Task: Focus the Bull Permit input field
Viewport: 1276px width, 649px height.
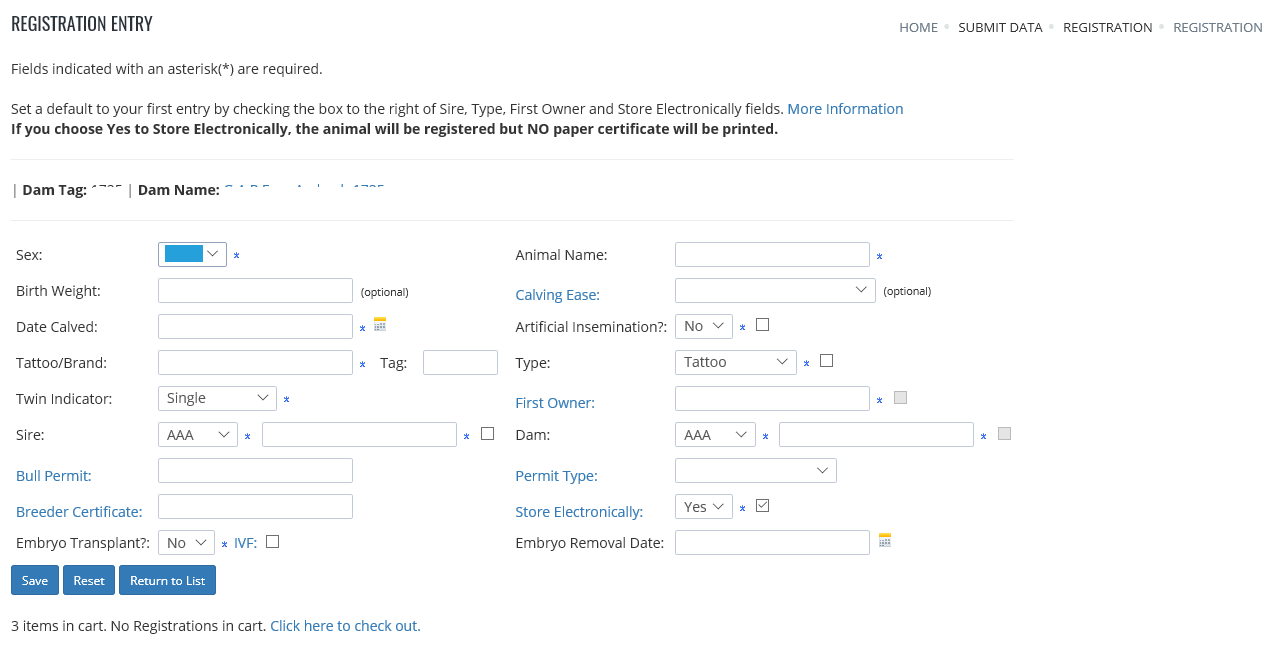Action: (x=255, y=470)
